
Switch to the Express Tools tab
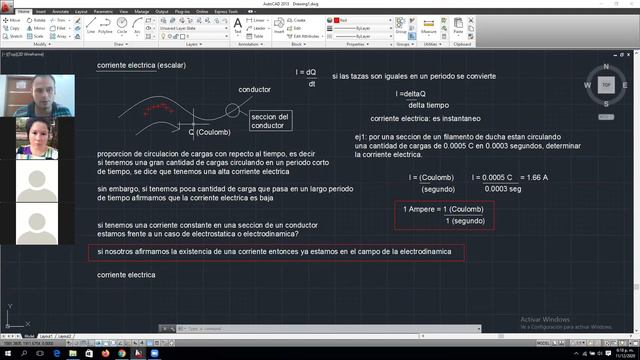tap(226, 12)
